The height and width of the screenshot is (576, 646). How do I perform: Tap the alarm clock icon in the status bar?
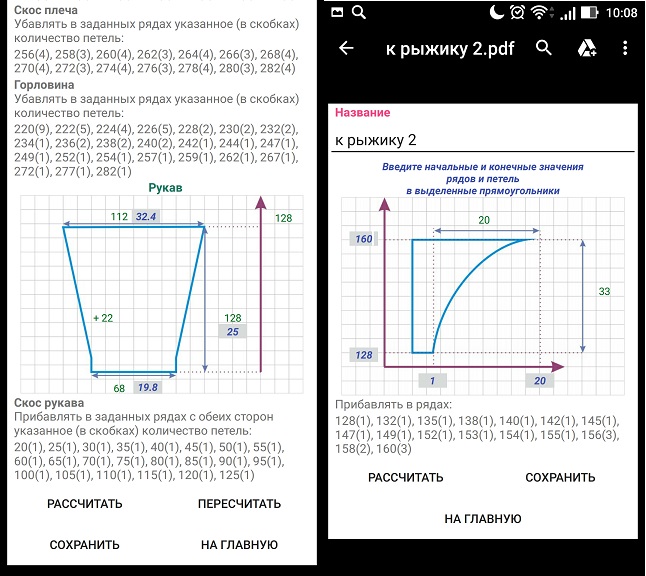point(517,13)
